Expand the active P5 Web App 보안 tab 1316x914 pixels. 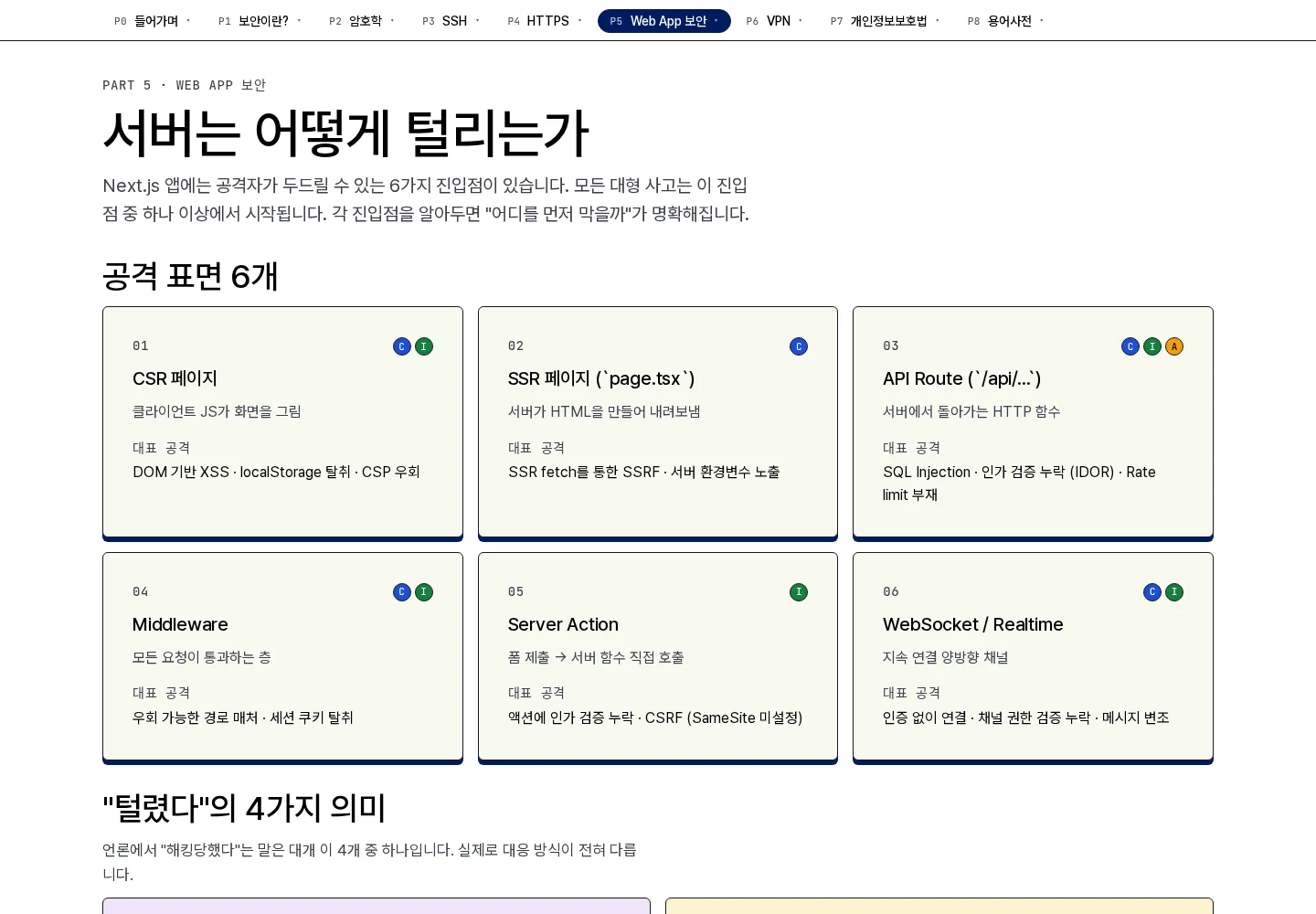click(664, 21)
